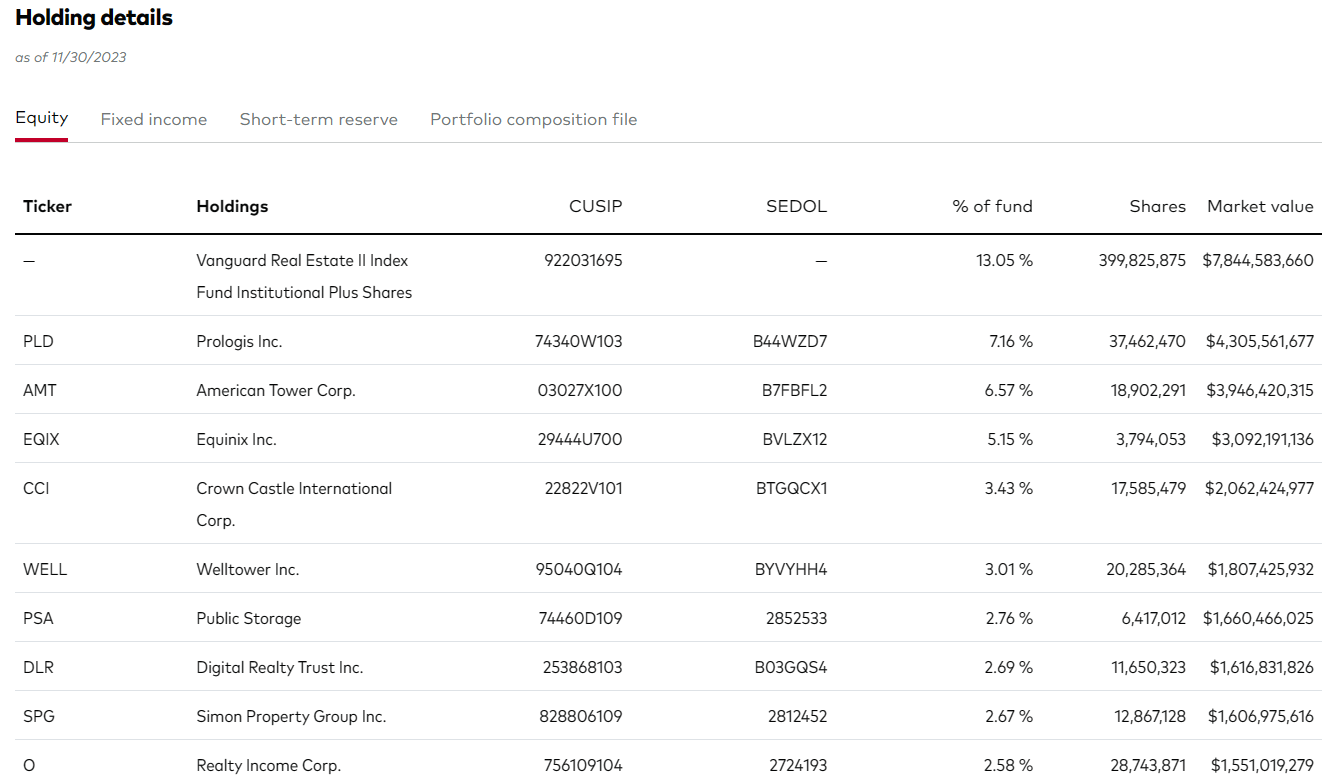Viewport: 1336px width, 784px height.
Task: Click the CUSIP column header
Action: [596, 206]
